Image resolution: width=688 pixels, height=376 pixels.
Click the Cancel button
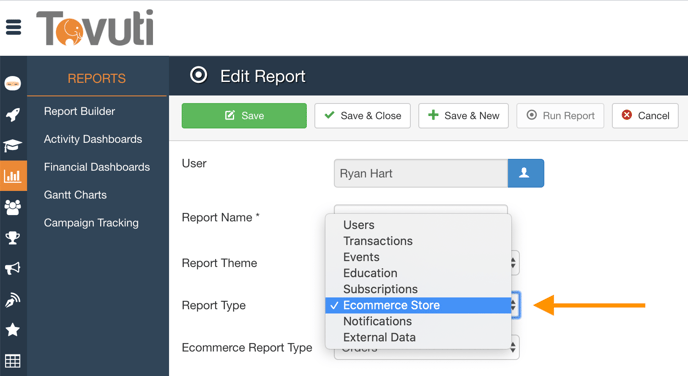pos(645,115)
